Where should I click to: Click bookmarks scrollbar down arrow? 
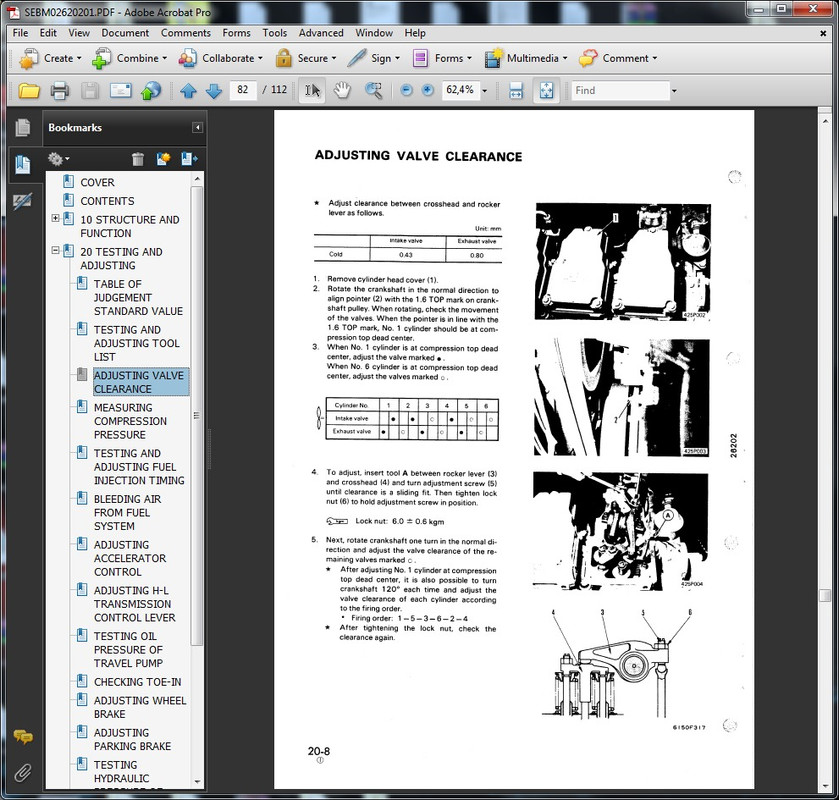pyautogui.click(x=197, y=782)
